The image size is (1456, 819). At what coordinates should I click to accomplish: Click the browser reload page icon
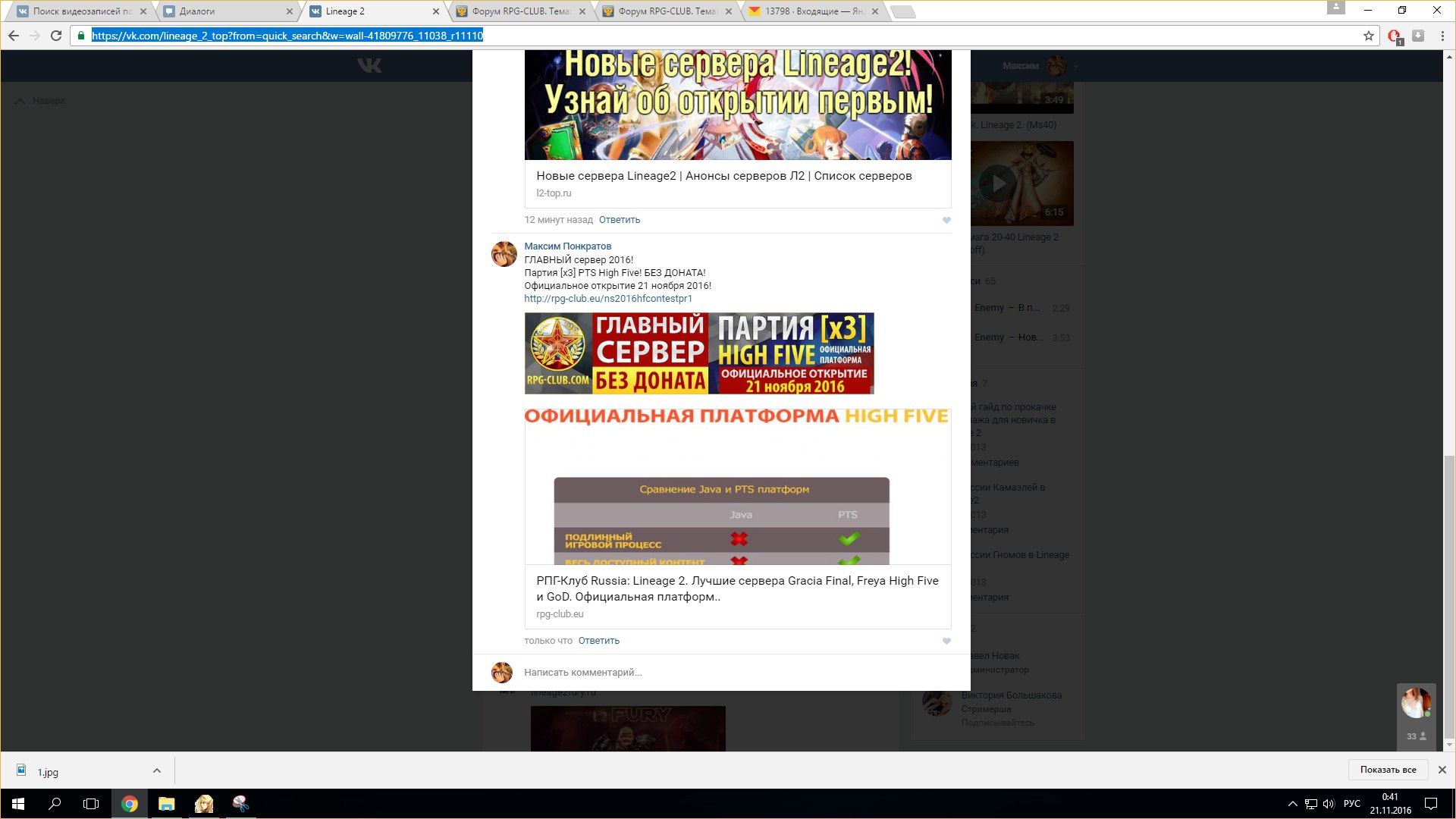click(55, 36)
